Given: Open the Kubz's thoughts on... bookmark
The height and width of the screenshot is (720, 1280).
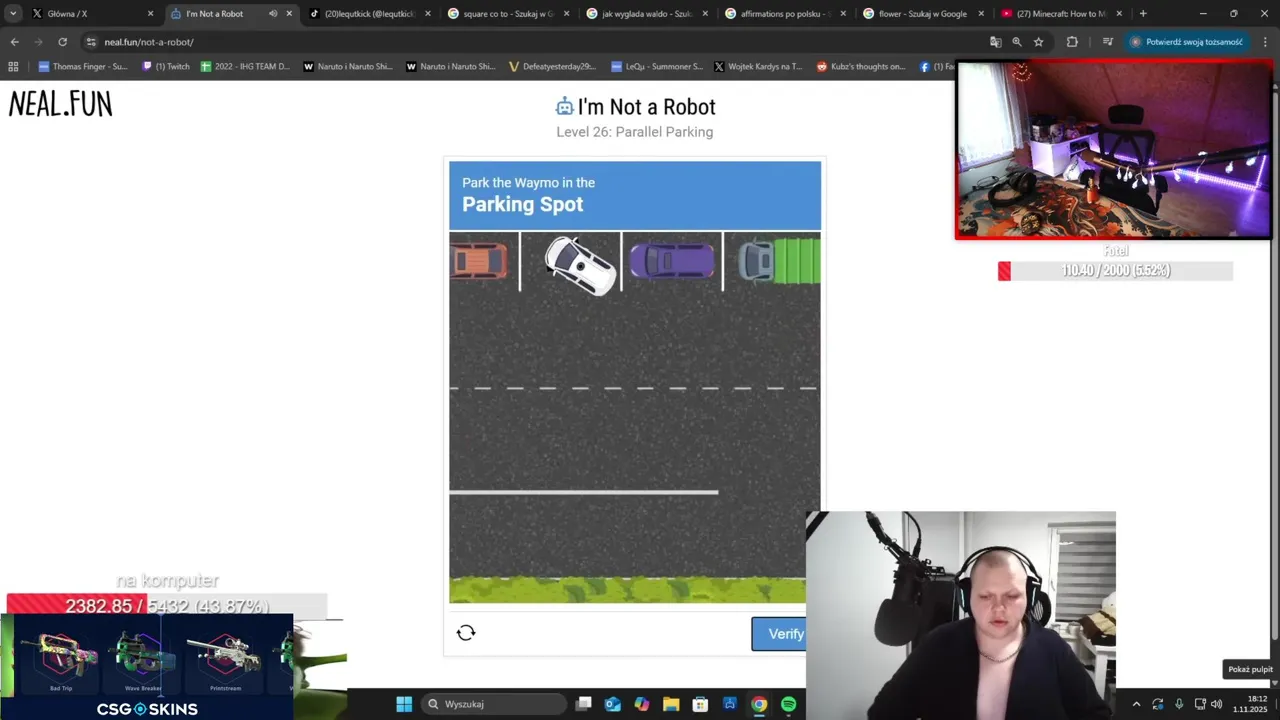Looking at the screenshot, I should [861, 67].
